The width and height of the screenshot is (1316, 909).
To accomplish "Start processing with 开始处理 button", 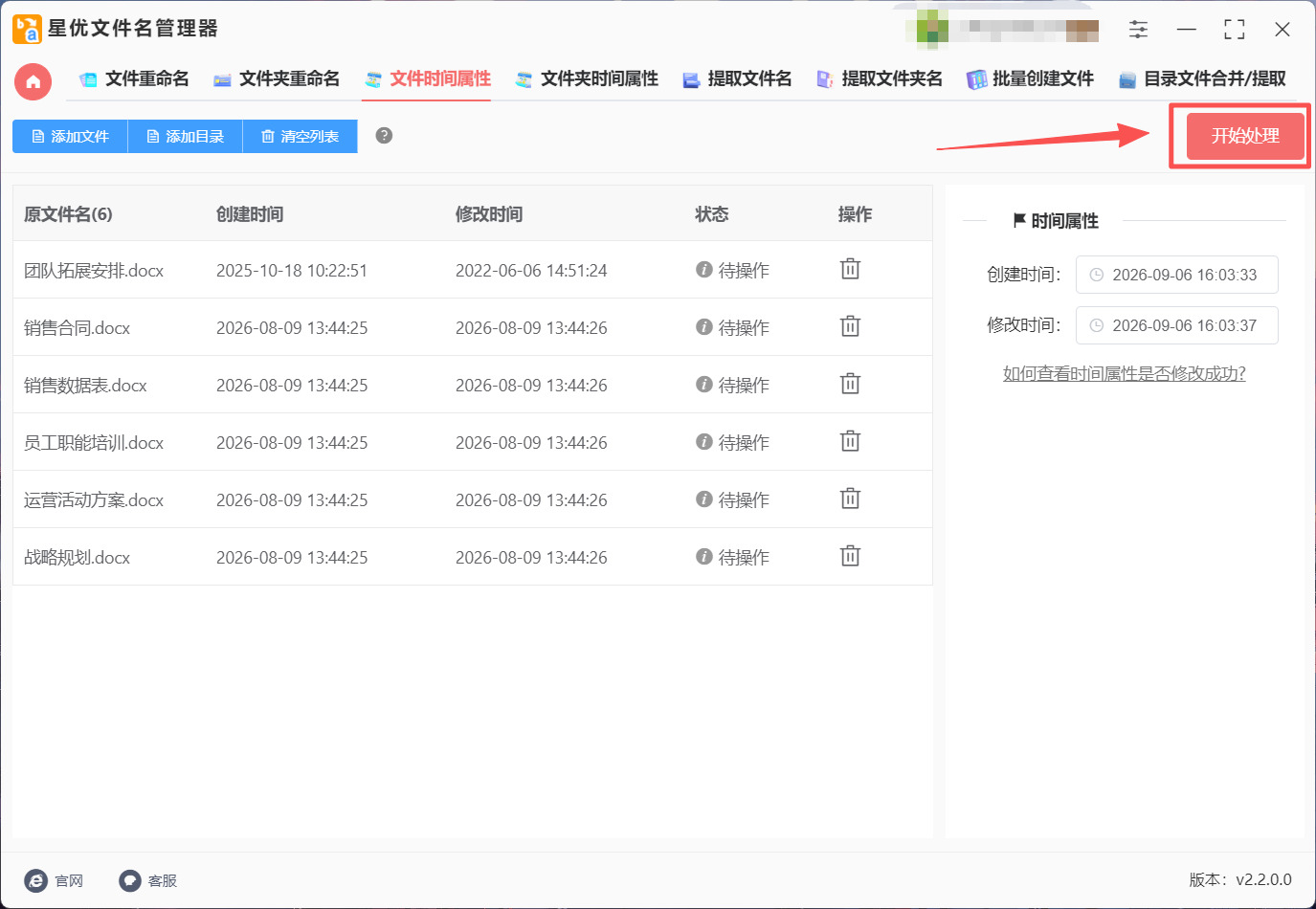I will [1245, 136].
